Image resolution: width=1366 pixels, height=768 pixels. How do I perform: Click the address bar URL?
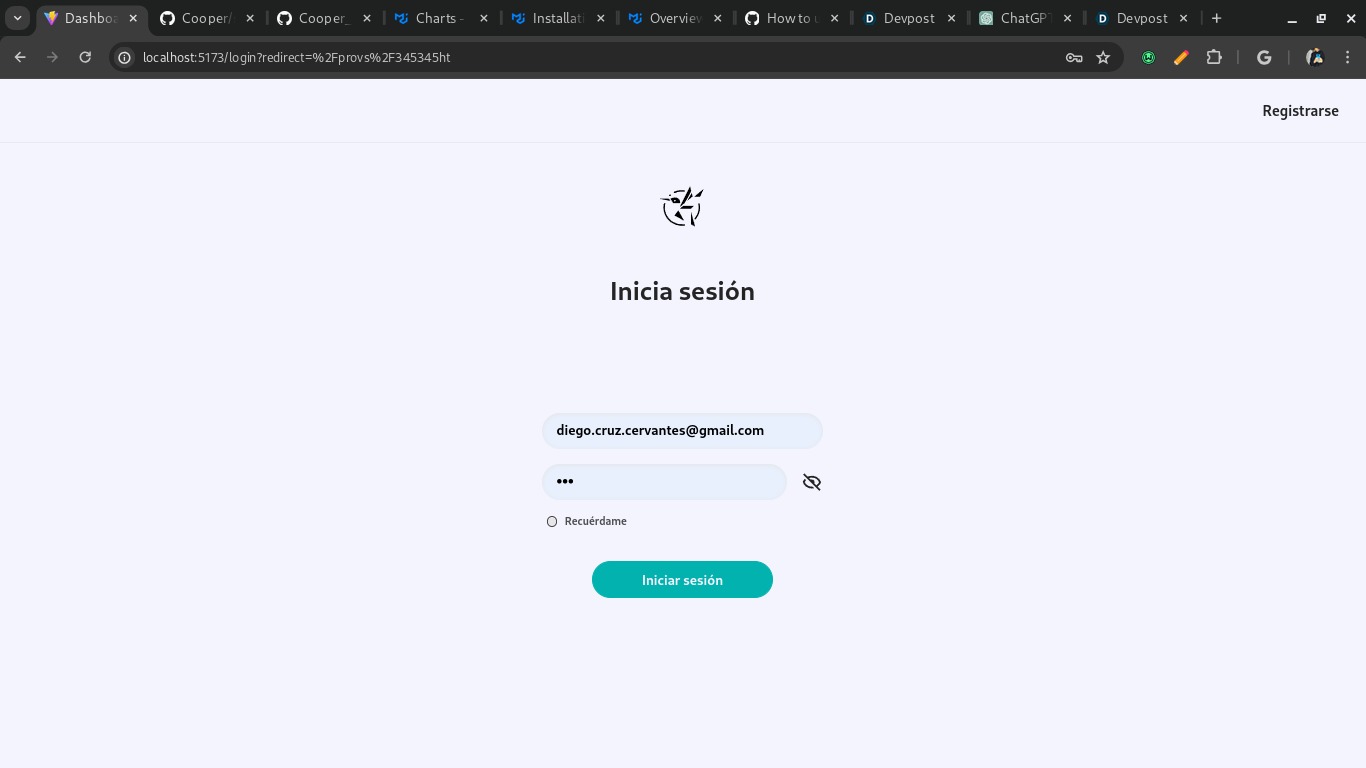tap(296, 58)
